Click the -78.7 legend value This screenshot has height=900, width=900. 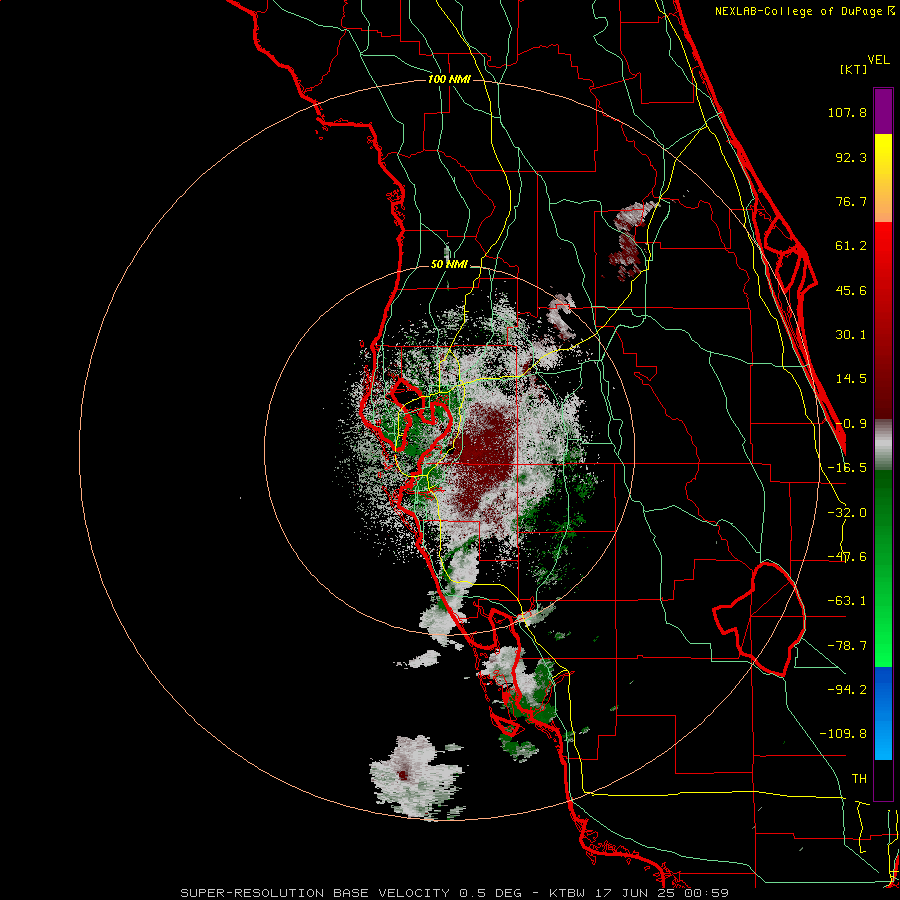pyautogui.click(x=847, y=646)
